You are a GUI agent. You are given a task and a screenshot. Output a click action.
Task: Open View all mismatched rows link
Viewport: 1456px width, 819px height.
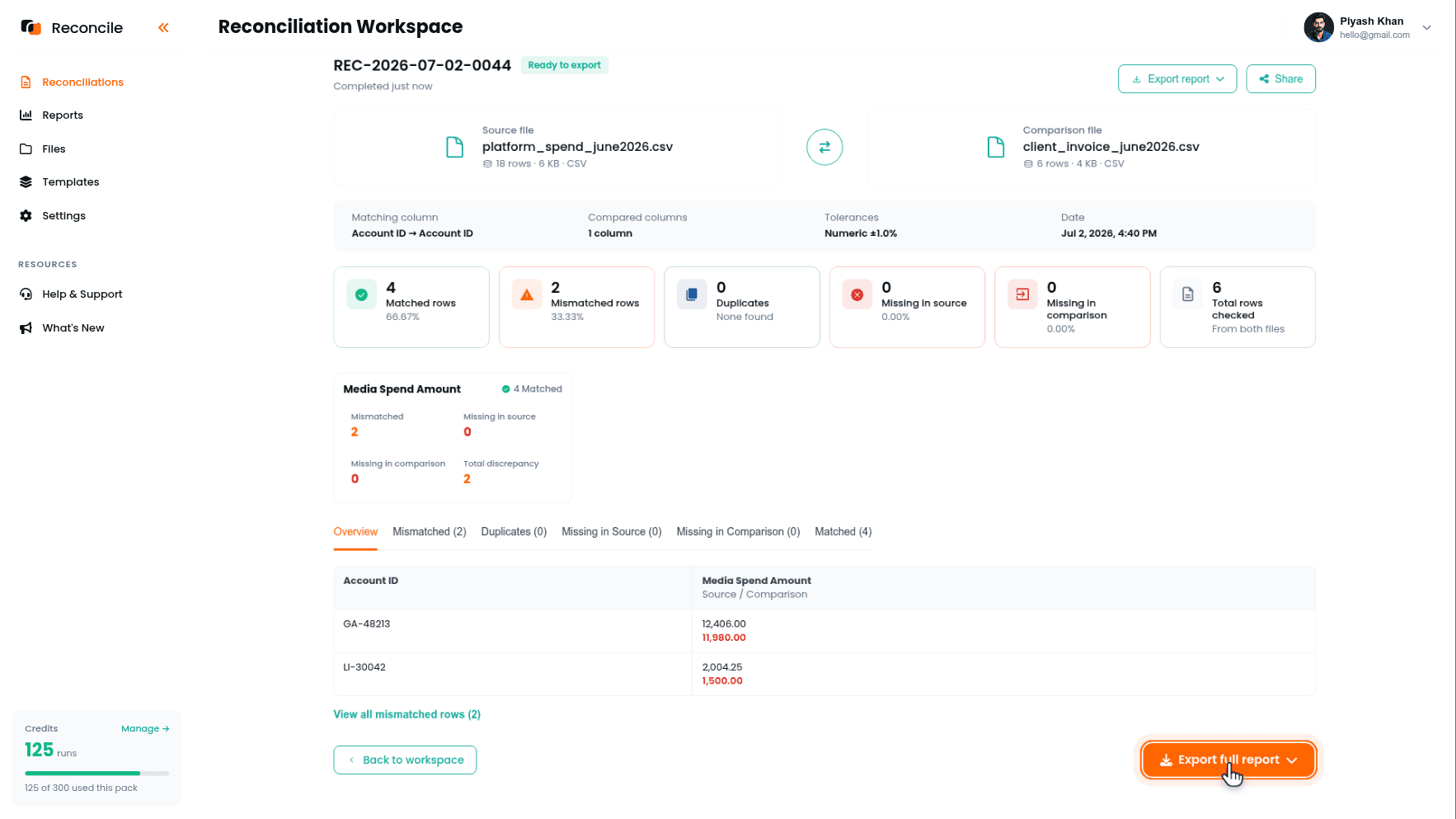point(406,714)
